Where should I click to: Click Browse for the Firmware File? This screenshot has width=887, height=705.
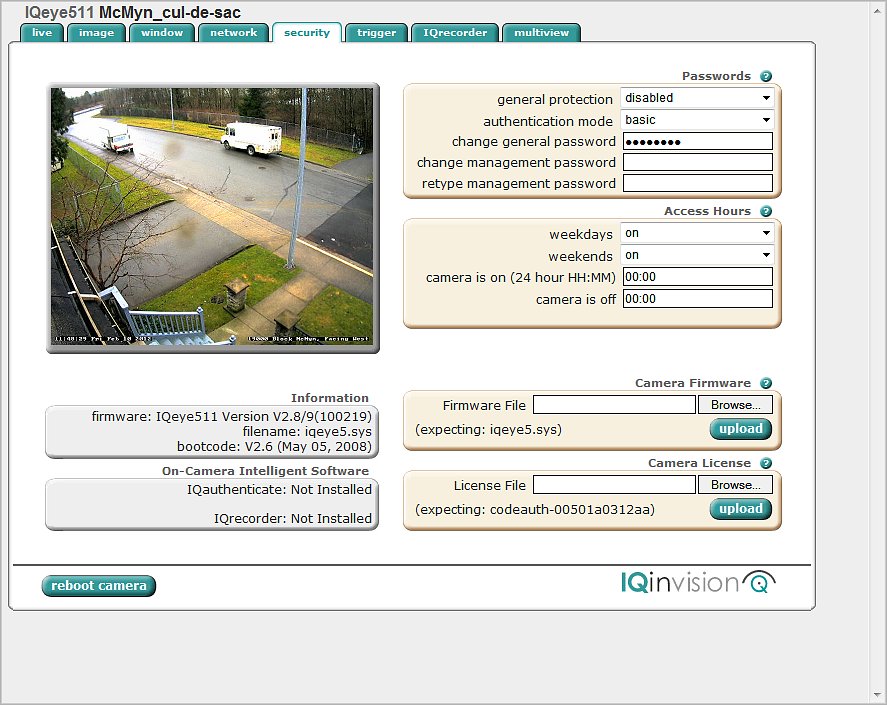tap(735, 405)
